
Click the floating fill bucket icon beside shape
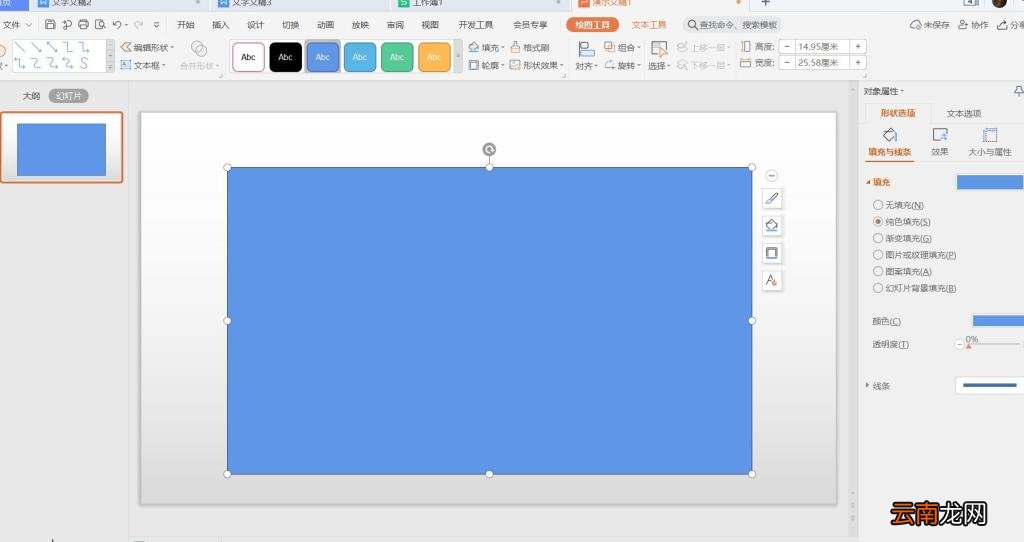(x=771, y=226)
